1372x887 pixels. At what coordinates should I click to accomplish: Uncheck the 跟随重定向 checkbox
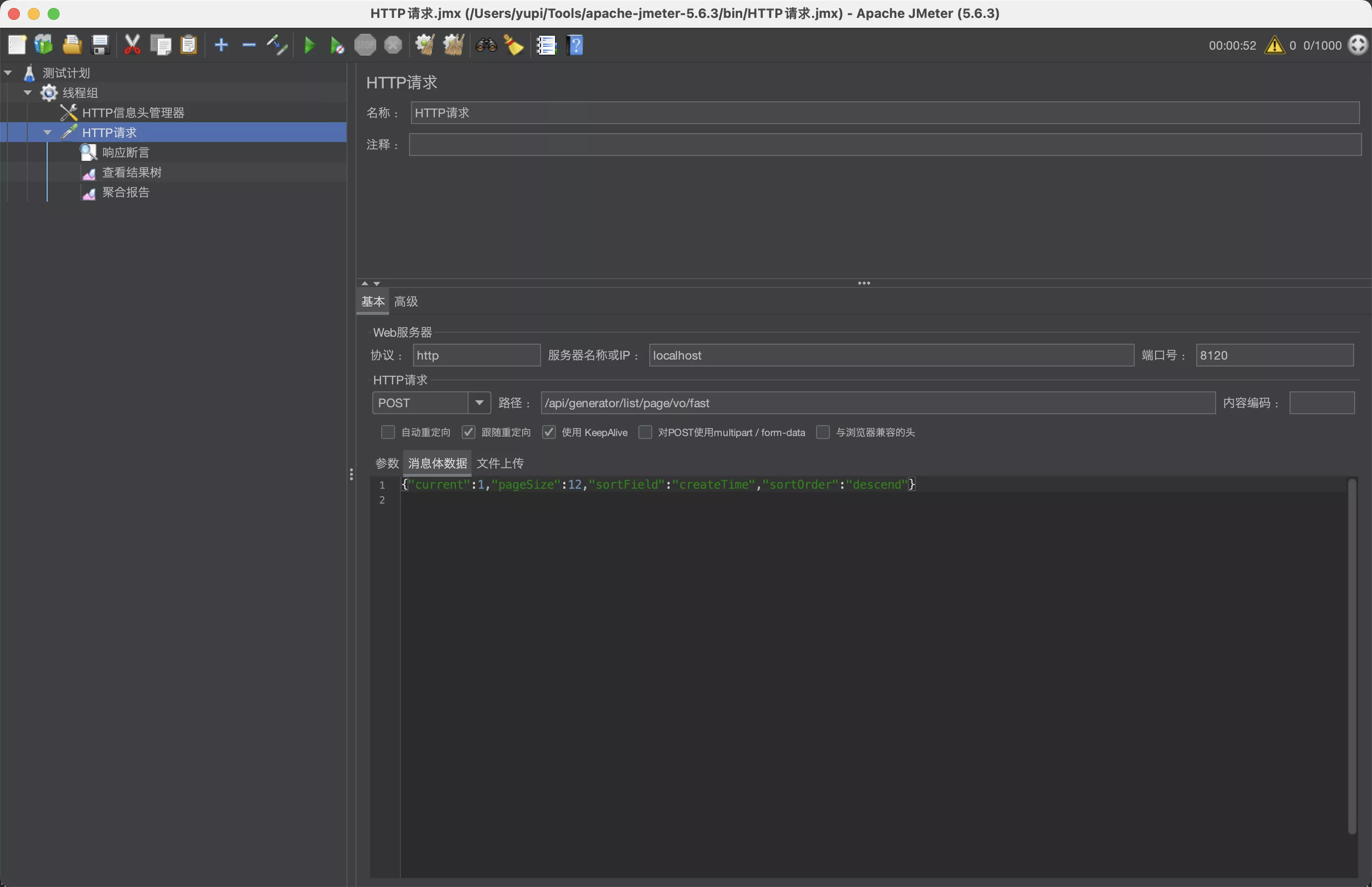[469, 432]
